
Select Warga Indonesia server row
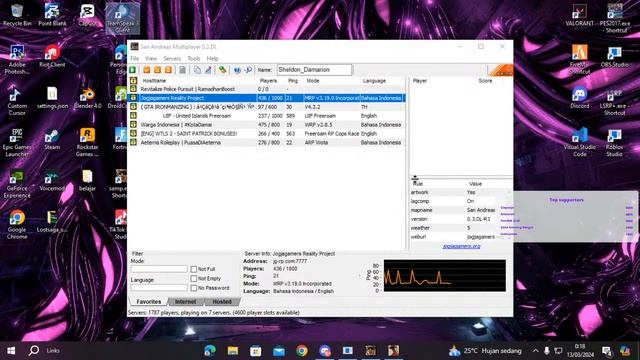click(x=267, y=125)
